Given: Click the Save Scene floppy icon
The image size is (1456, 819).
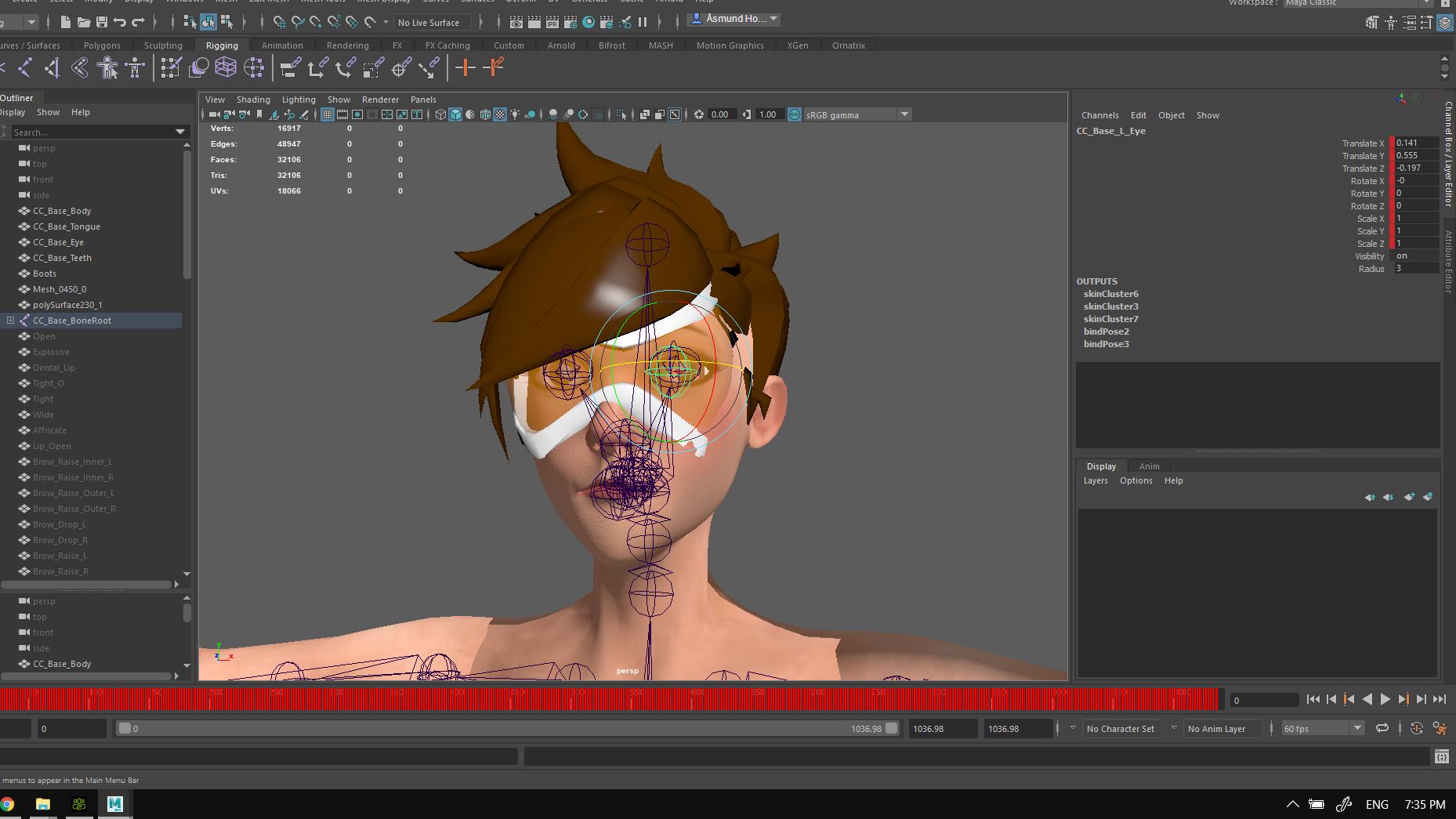Looking at the screenshot, I should pyautogui.click(x=101, y=22).
